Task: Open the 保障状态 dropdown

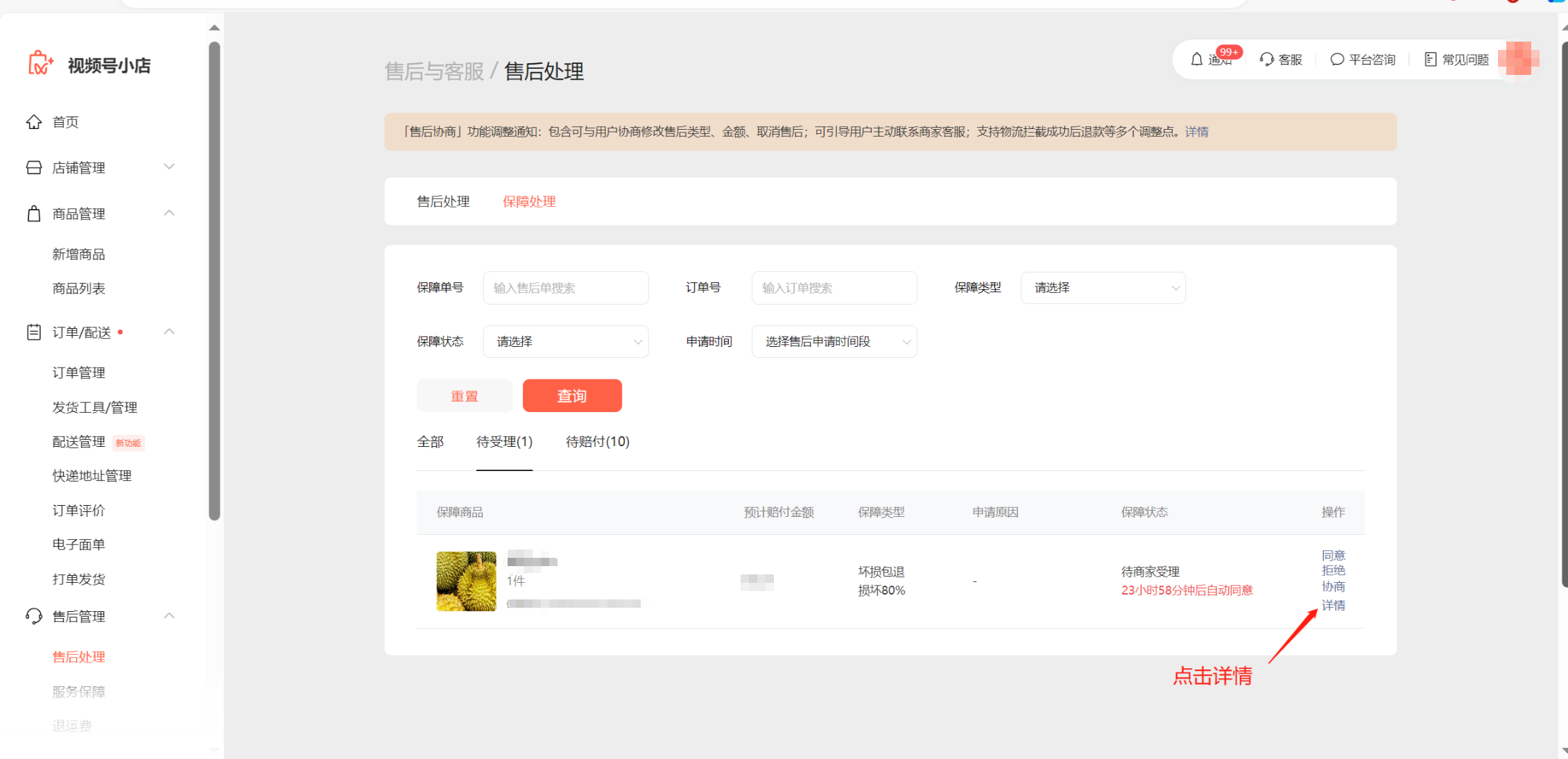Action: click(x=565, y=342)
